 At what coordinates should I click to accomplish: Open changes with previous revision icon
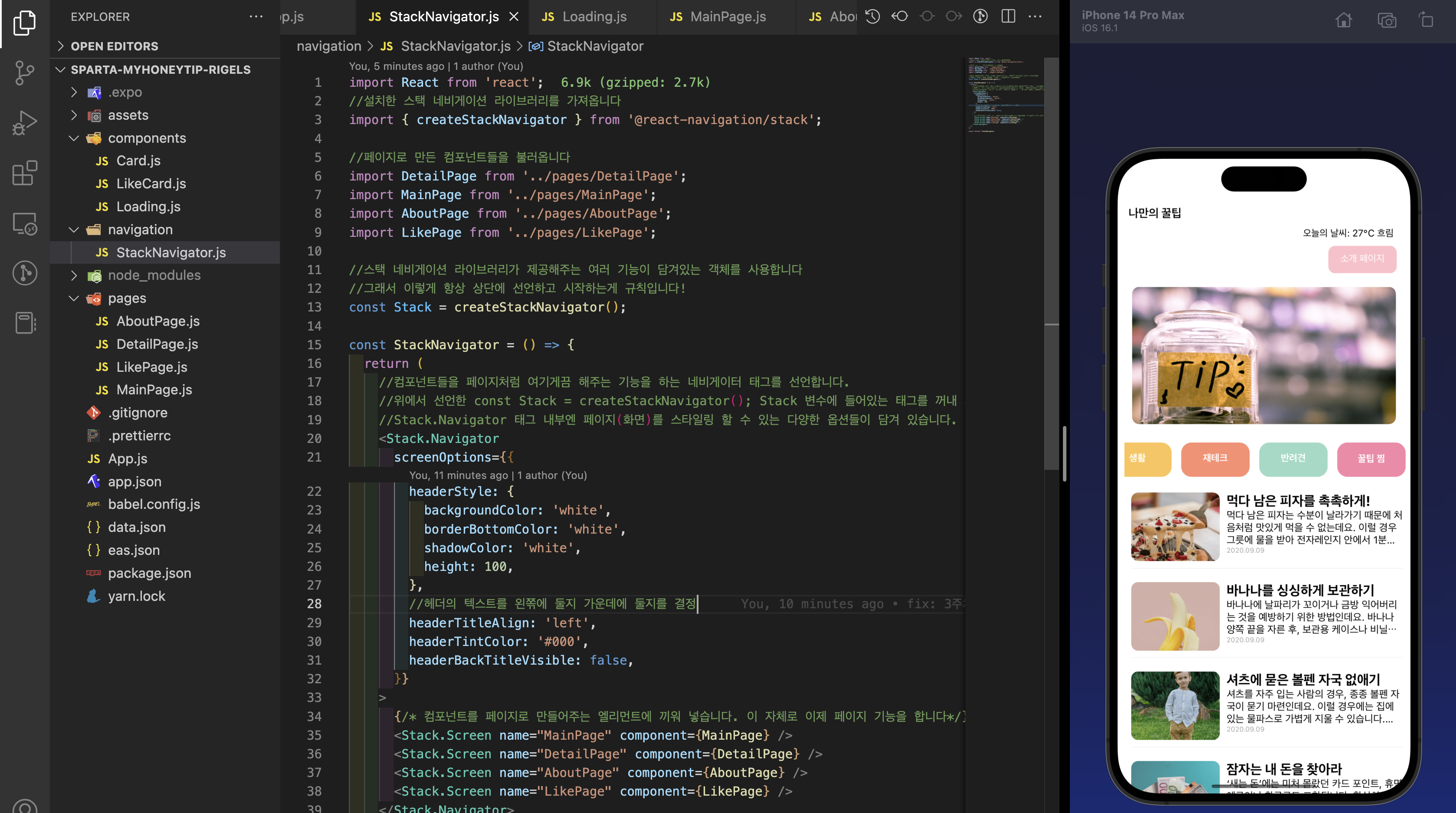900,16
